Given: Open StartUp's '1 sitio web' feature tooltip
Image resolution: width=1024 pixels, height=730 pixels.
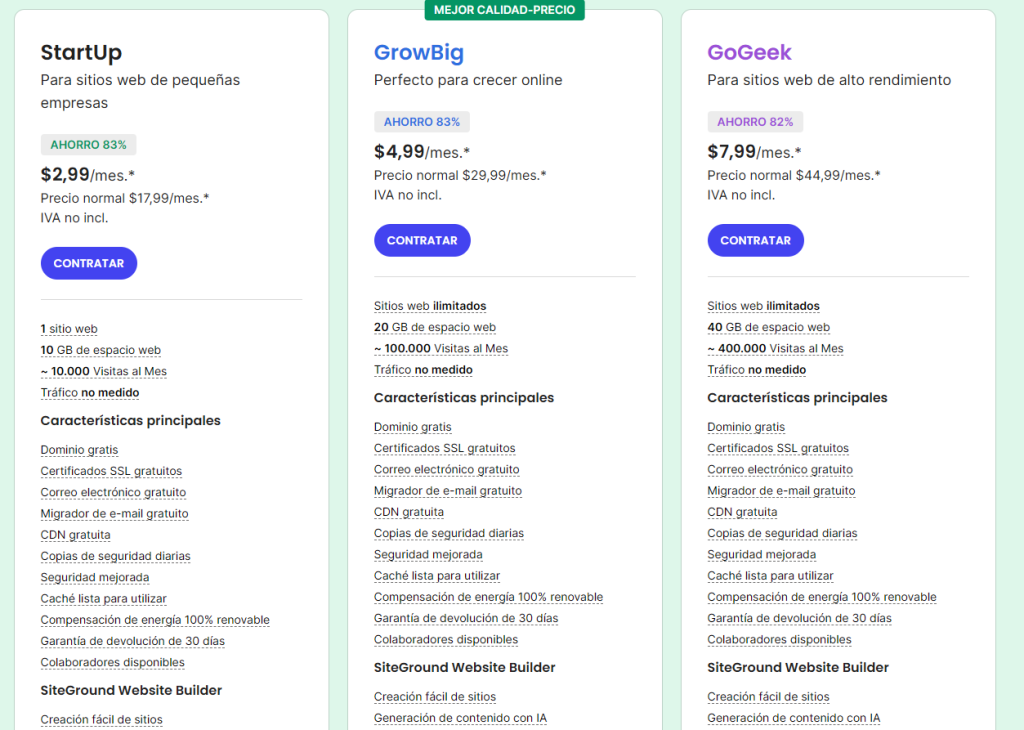Looking at the screenshot, I should (69, 329).
